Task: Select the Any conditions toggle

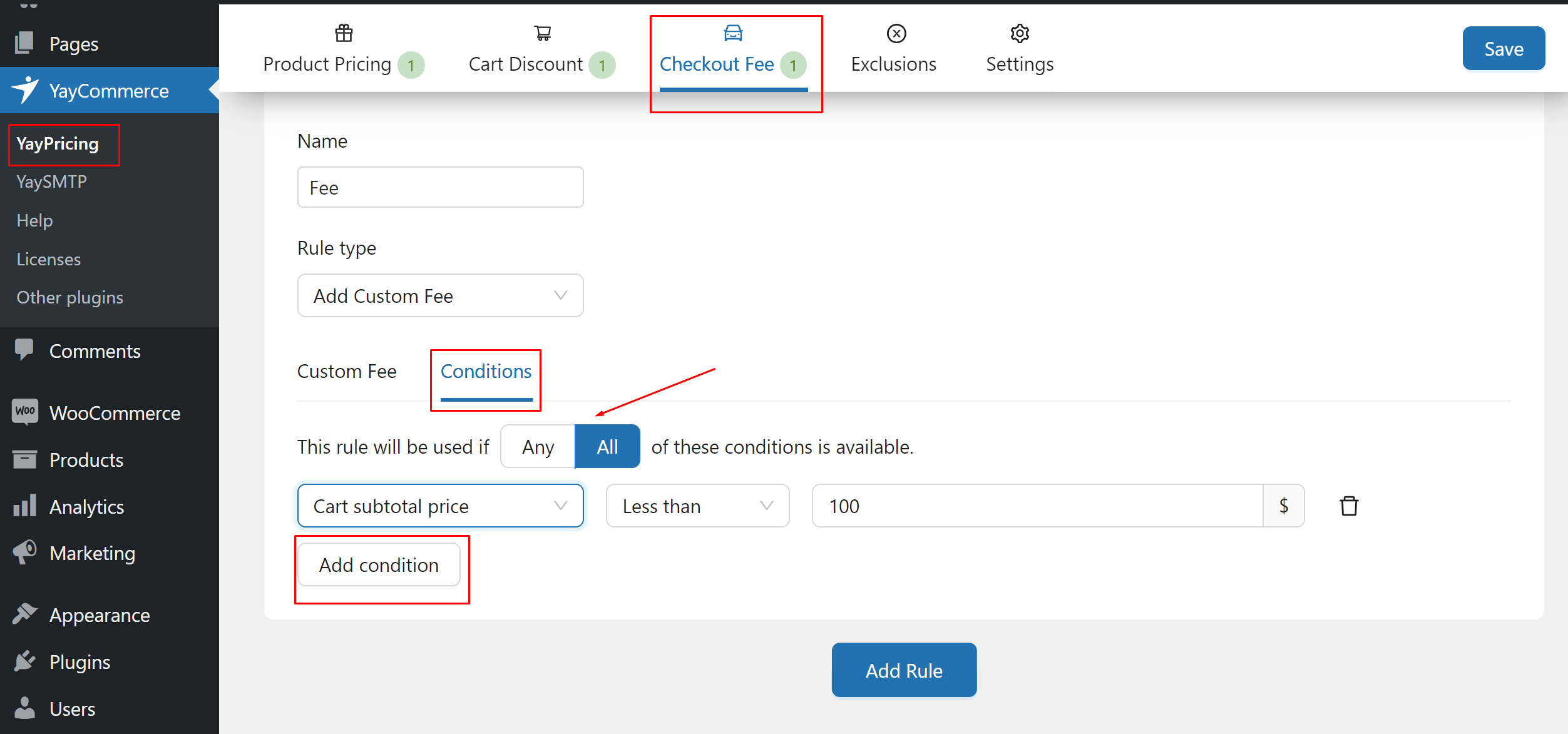Action: 538,447
